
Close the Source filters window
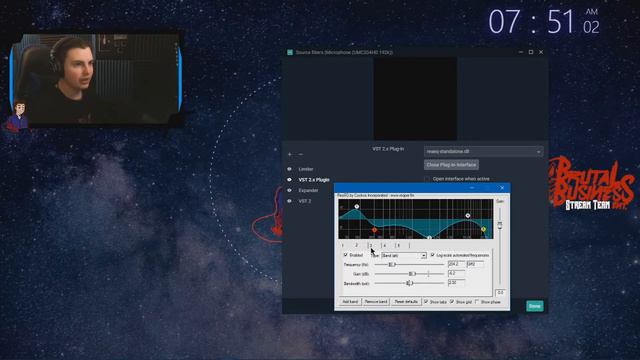click(x=541, y=52)
